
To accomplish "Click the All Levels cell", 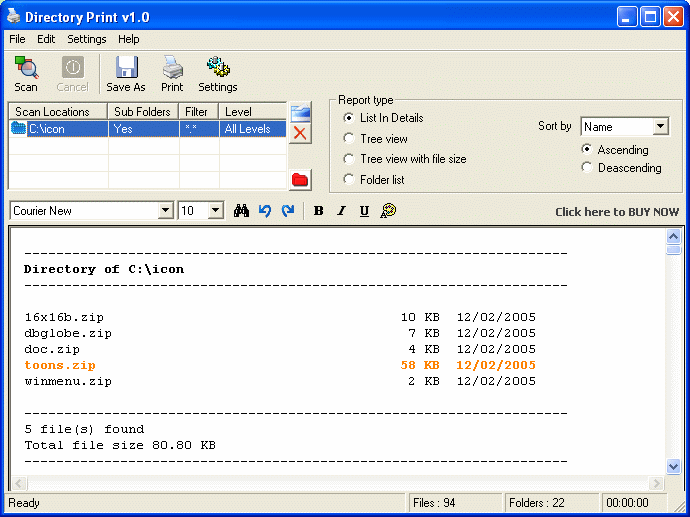I will (253, 128).
